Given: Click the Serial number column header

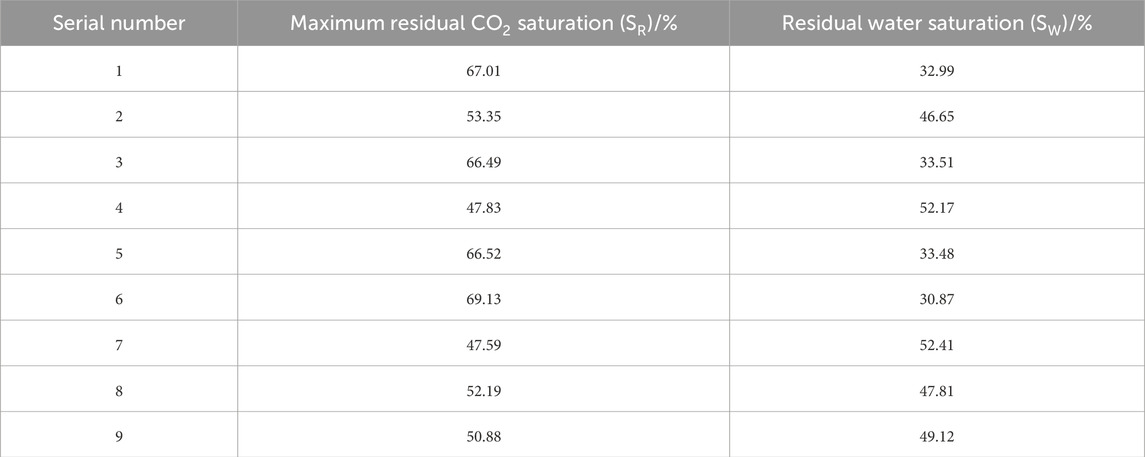Looking at the screenshot, I should pos(119,22).
